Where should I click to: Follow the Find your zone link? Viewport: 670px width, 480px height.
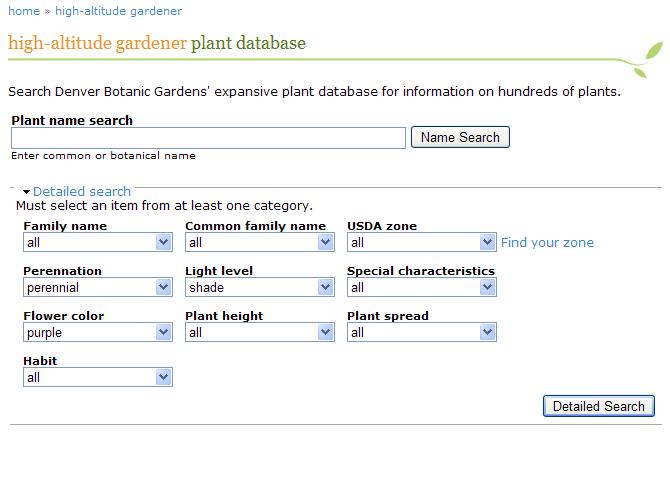tap(547, 242)
